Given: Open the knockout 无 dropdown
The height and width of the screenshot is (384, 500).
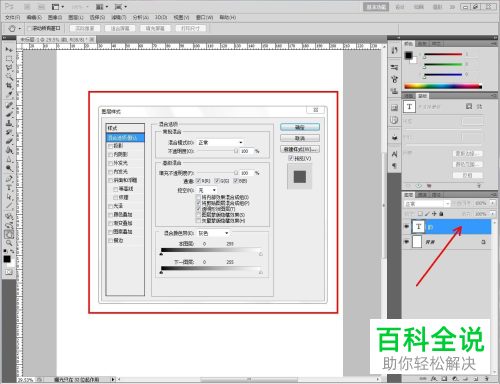Looking at the screenshot, I should click(207, 190).
